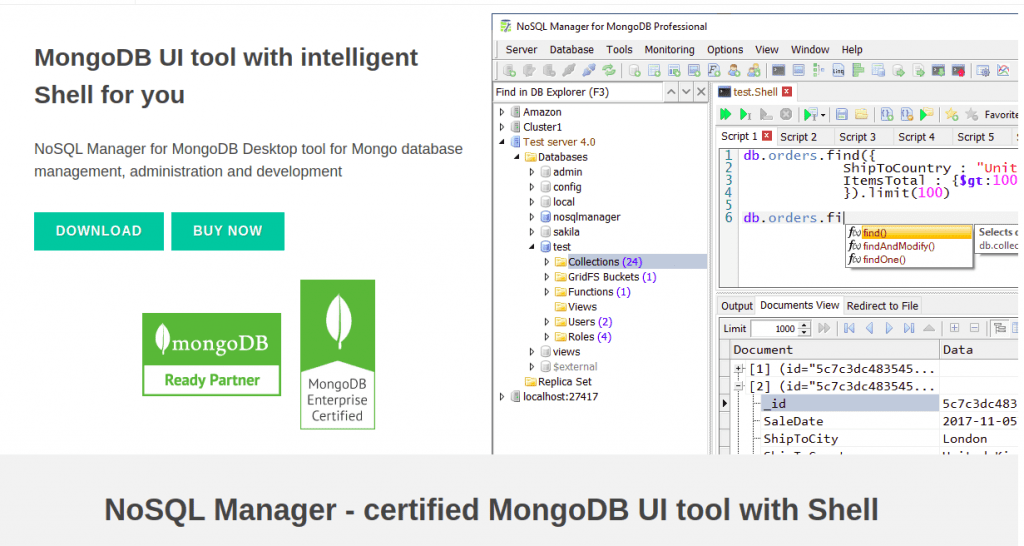
Task: Click the Limit 1000 input field
Action: (775, 329)
